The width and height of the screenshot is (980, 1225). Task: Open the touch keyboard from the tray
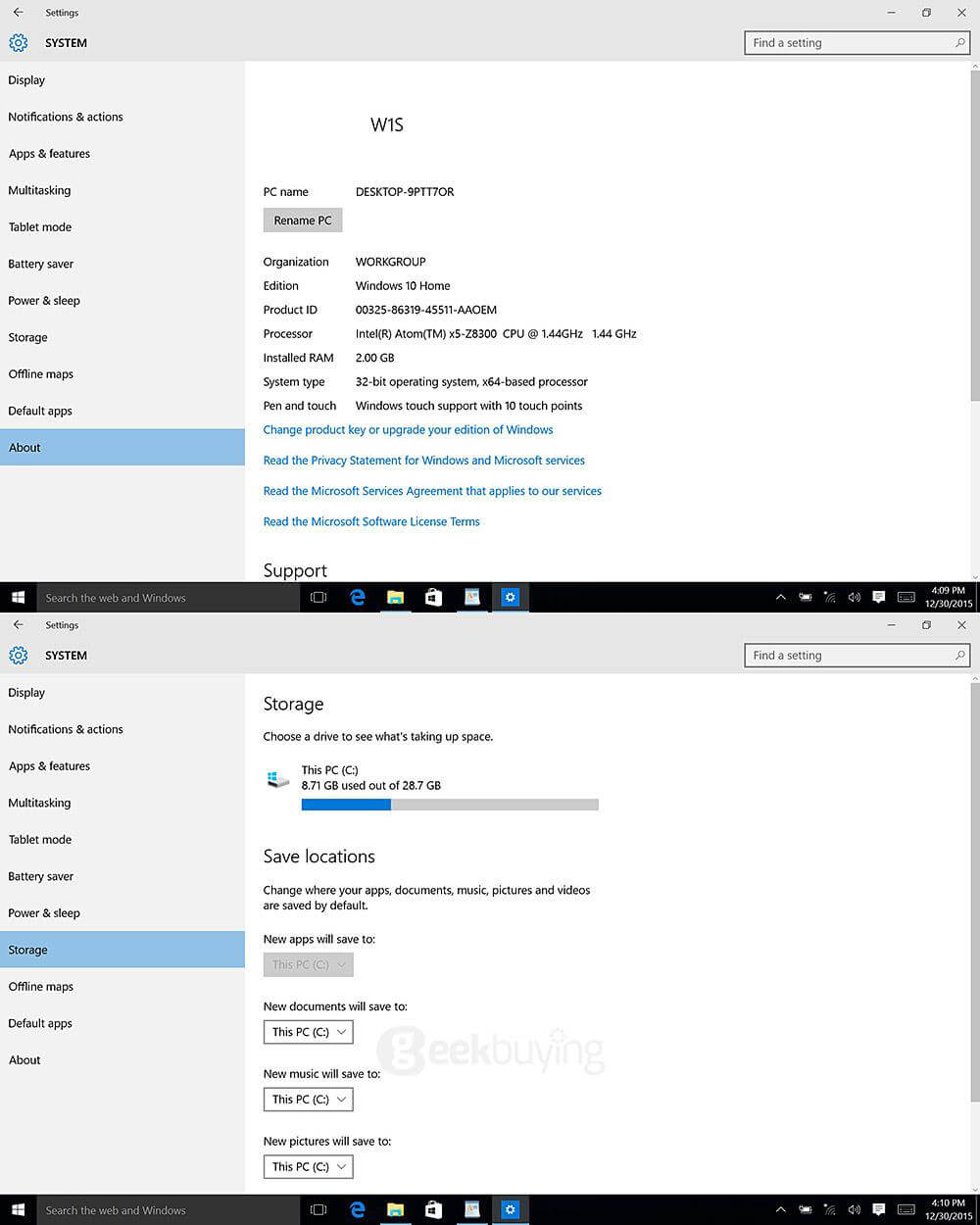tap(906, 1209)
